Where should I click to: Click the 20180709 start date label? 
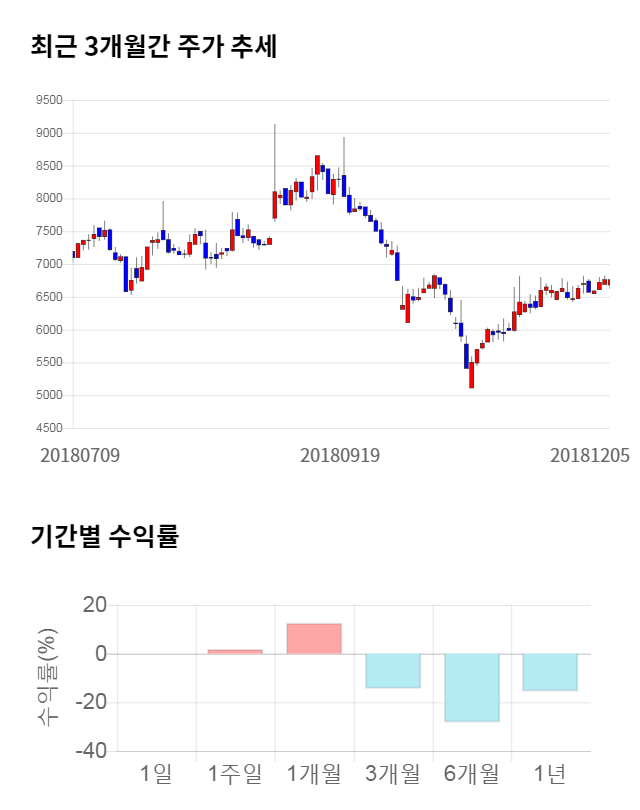(x=80, y=455)
